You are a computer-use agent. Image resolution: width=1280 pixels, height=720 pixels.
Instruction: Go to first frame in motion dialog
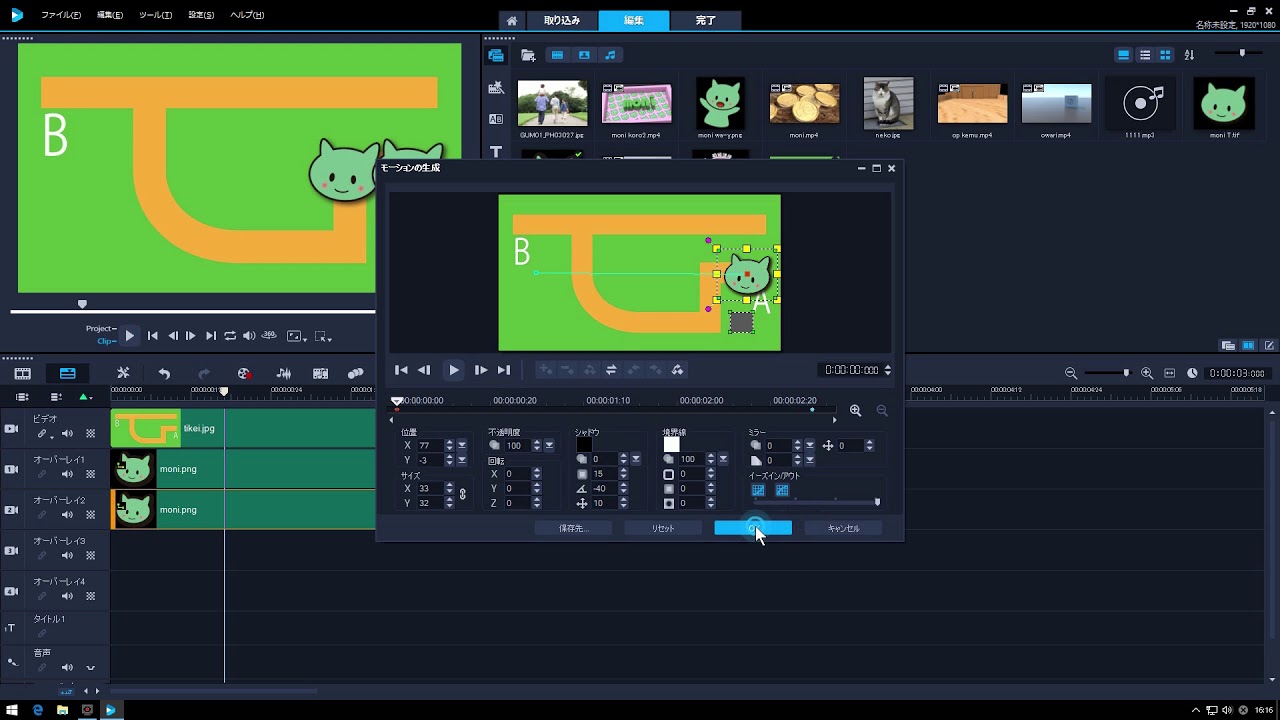pos(401,370)
